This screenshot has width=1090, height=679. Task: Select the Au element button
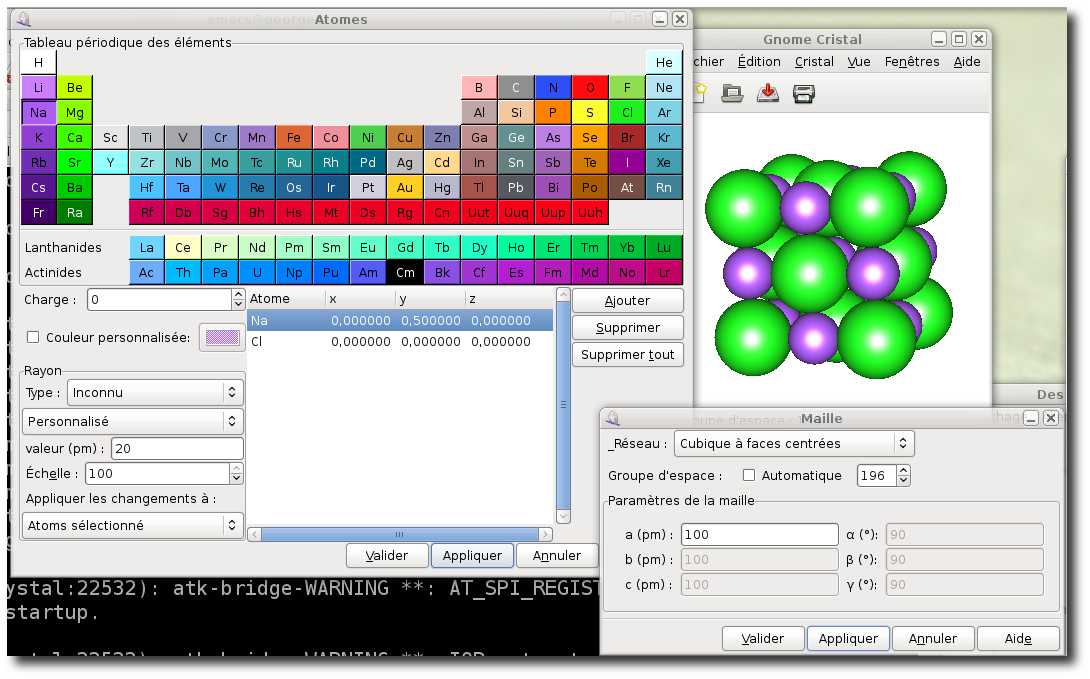tap(405, 188)
